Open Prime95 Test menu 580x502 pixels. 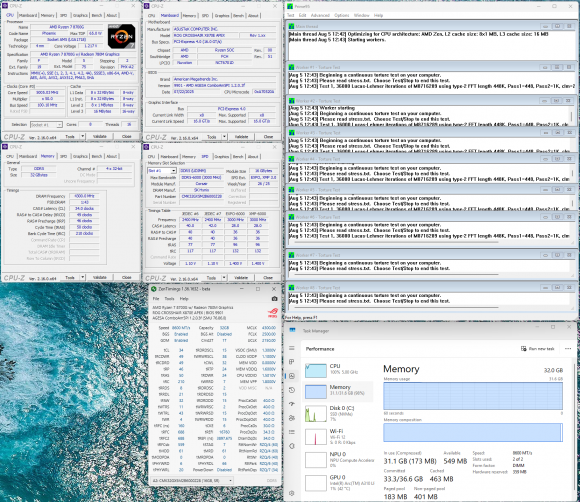[x=291, y=15]
